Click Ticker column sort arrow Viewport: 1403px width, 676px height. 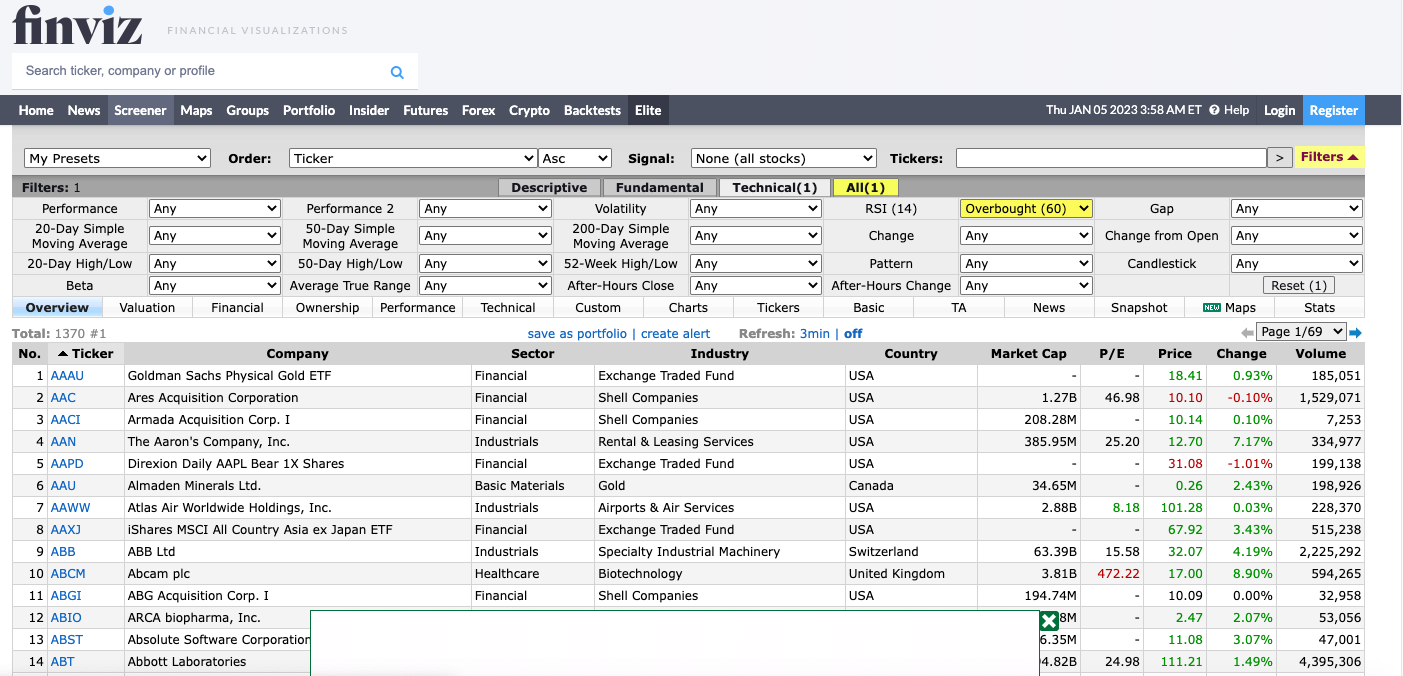tap(63, 354)
